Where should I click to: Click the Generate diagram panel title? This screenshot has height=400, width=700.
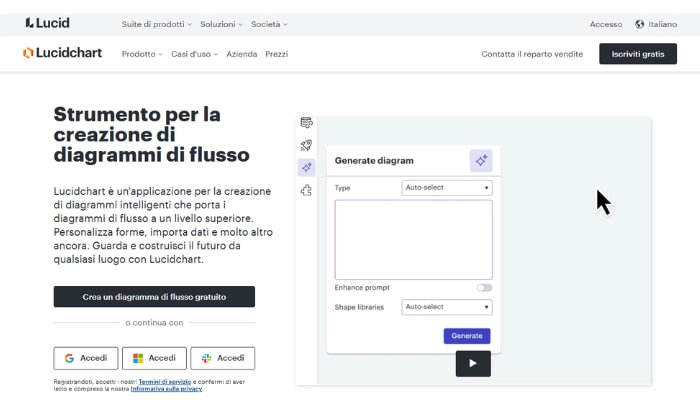[x=374, y=161]
